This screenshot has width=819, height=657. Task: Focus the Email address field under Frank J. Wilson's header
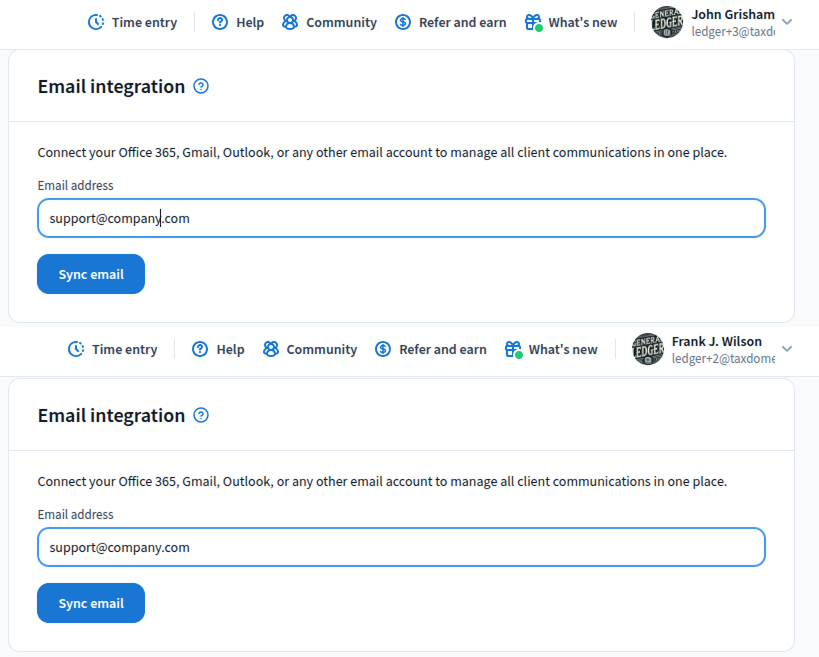(x=400, y=547)
